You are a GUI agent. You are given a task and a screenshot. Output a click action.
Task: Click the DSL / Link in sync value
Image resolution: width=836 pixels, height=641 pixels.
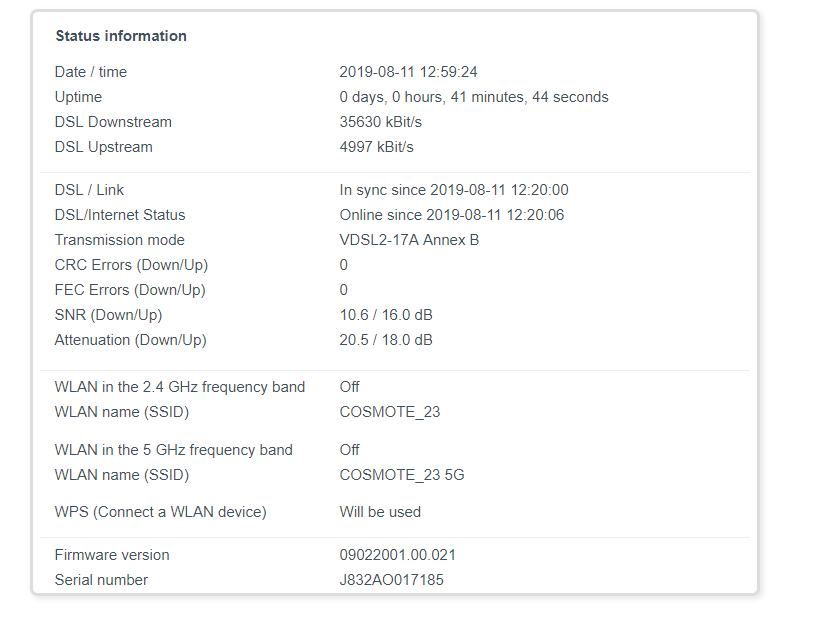pos(454,190)
